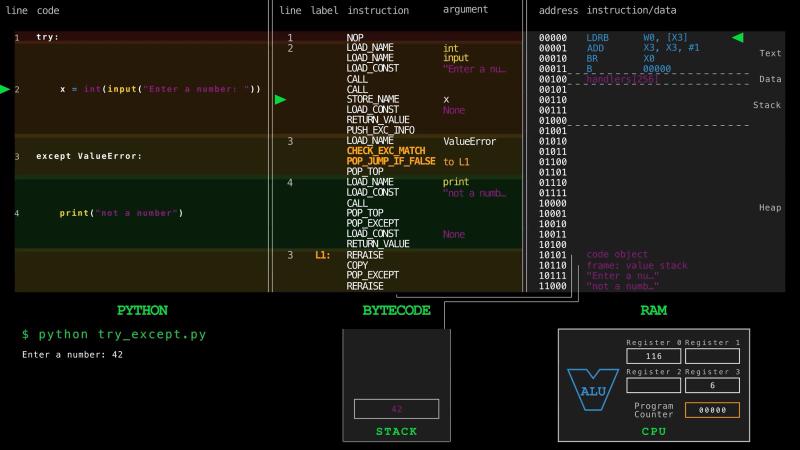This screenshot has width=800, height=450.
Task: Select the 'print' argument of LOAD_NAME
Action: click(456, 182)
